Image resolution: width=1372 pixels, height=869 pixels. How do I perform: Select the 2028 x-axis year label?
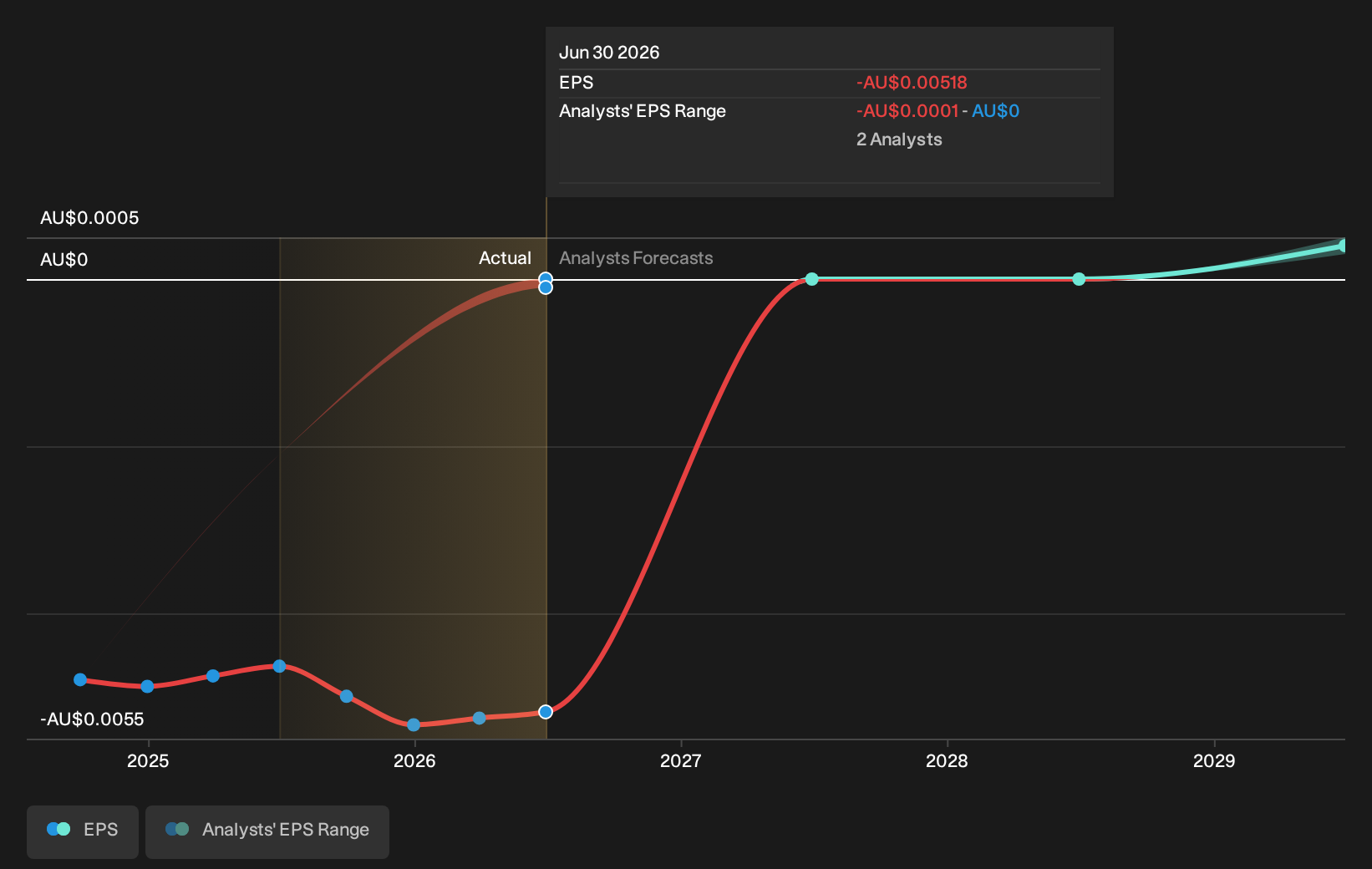[x=948, y=760]
